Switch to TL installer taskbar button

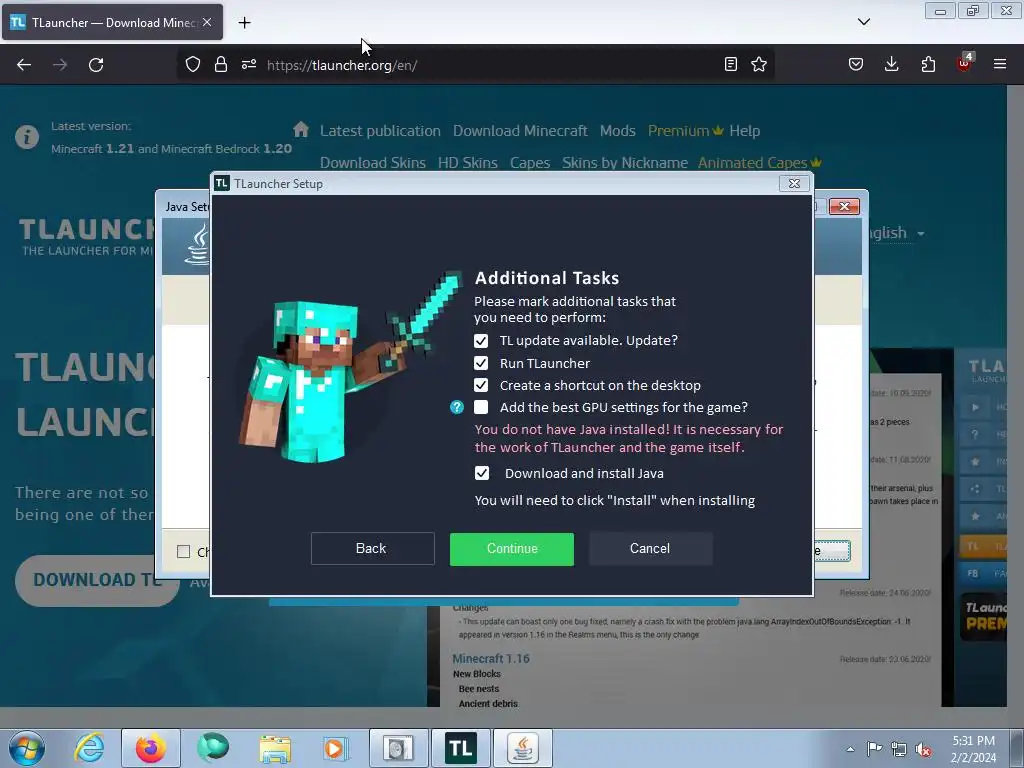point(460,748)
